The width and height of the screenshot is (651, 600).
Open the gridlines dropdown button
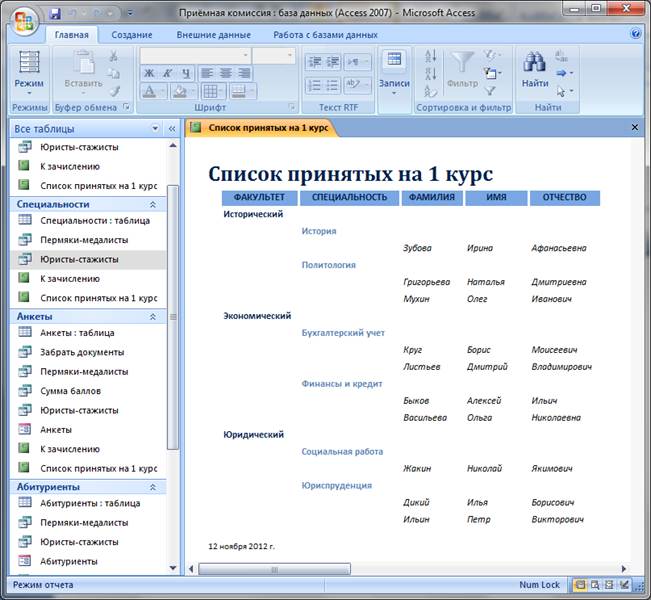click(213, 91)
